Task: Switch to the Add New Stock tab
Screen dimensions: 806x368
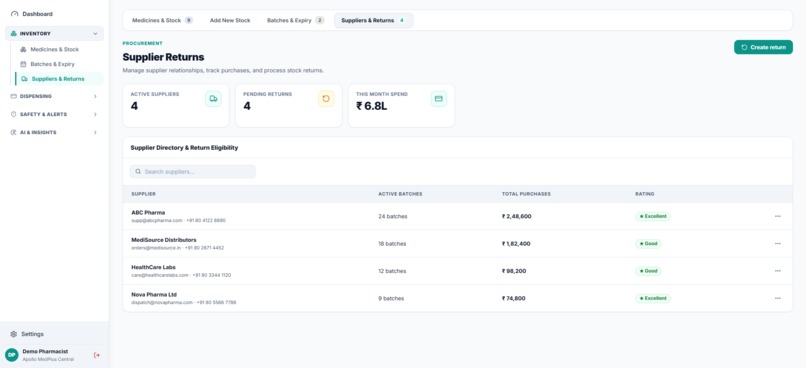Action: tap(230, 21)
